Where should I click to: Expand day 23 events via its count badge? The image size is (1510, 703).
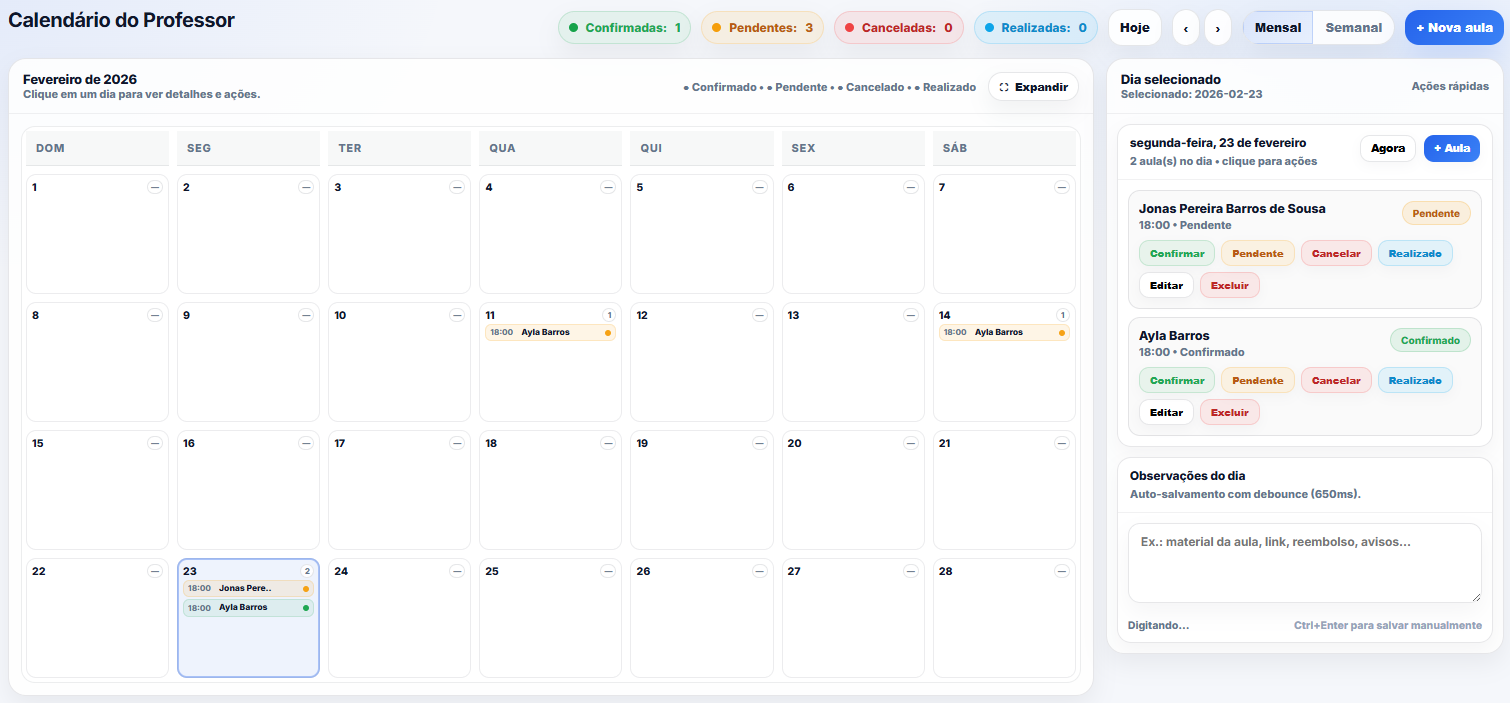(306, 570)
